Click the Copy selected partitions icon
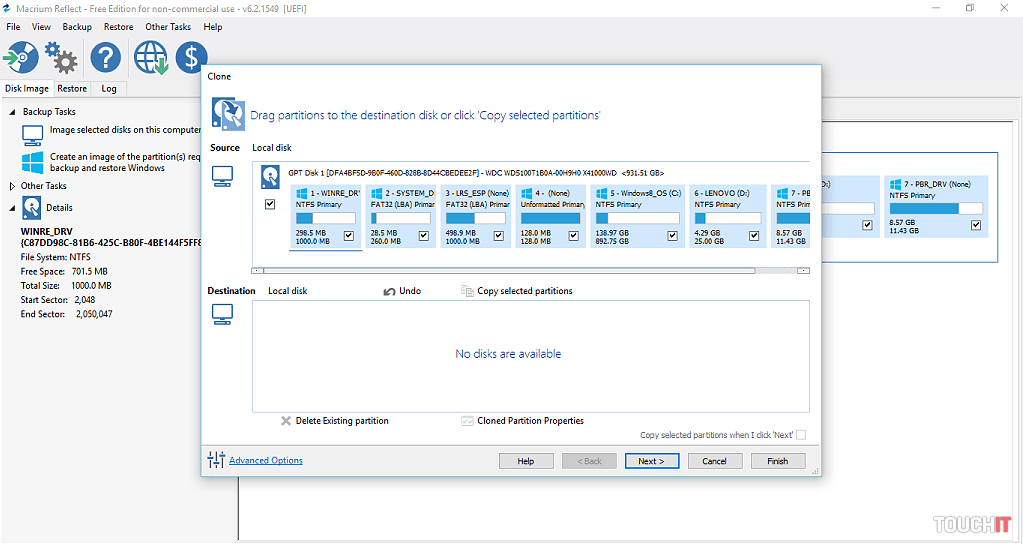Image resolution: width=1023 pixels, height=544 pixels. (x=467, y=291)
